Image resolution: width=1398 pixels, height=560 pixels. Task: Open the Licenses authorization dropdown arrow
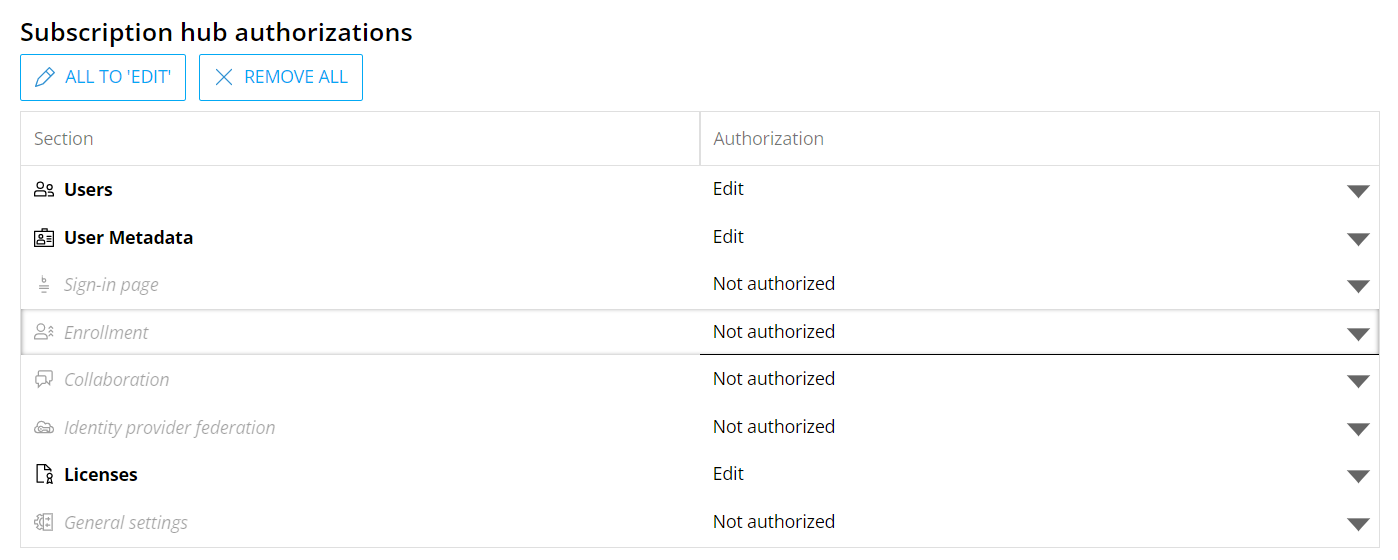(1357, 476)
